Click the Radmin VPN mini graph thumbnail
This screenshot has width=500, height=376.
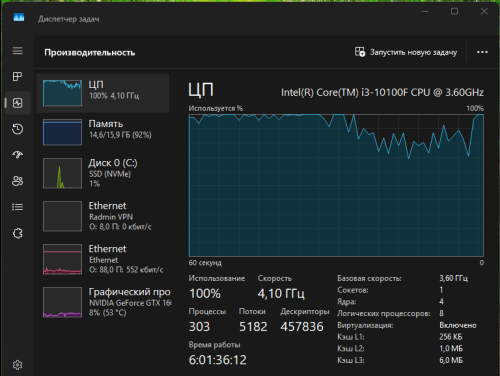coord(62,216)
